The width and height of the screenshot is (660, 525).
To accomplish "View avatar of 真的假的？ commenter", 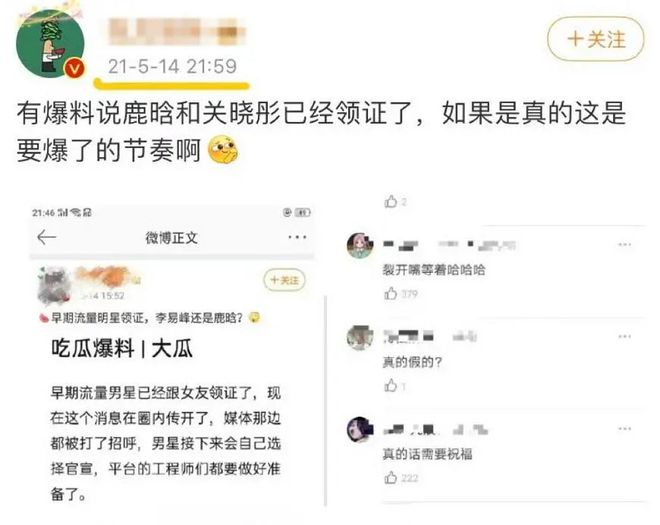I will [360, 337].
